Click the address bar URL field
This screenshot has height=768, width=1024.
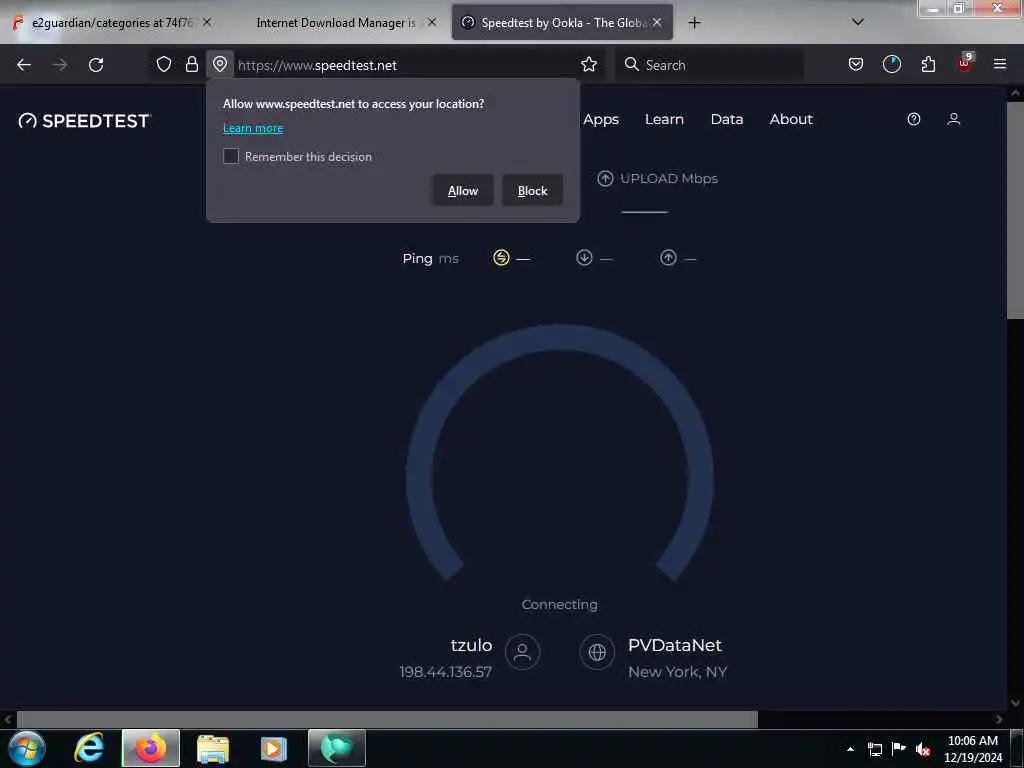click(x=405, y=65)
